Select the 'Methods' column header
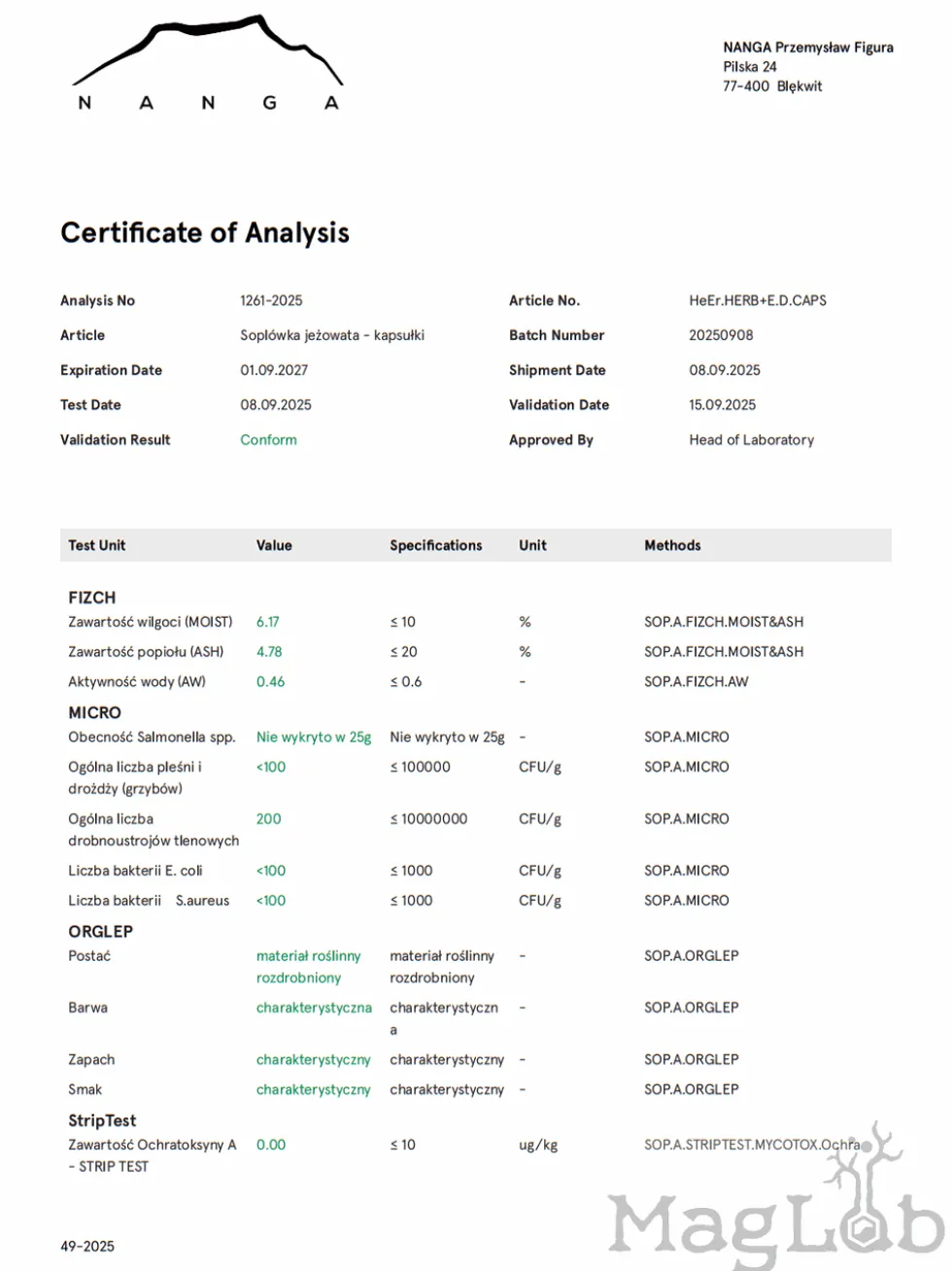 click(672, 545)
